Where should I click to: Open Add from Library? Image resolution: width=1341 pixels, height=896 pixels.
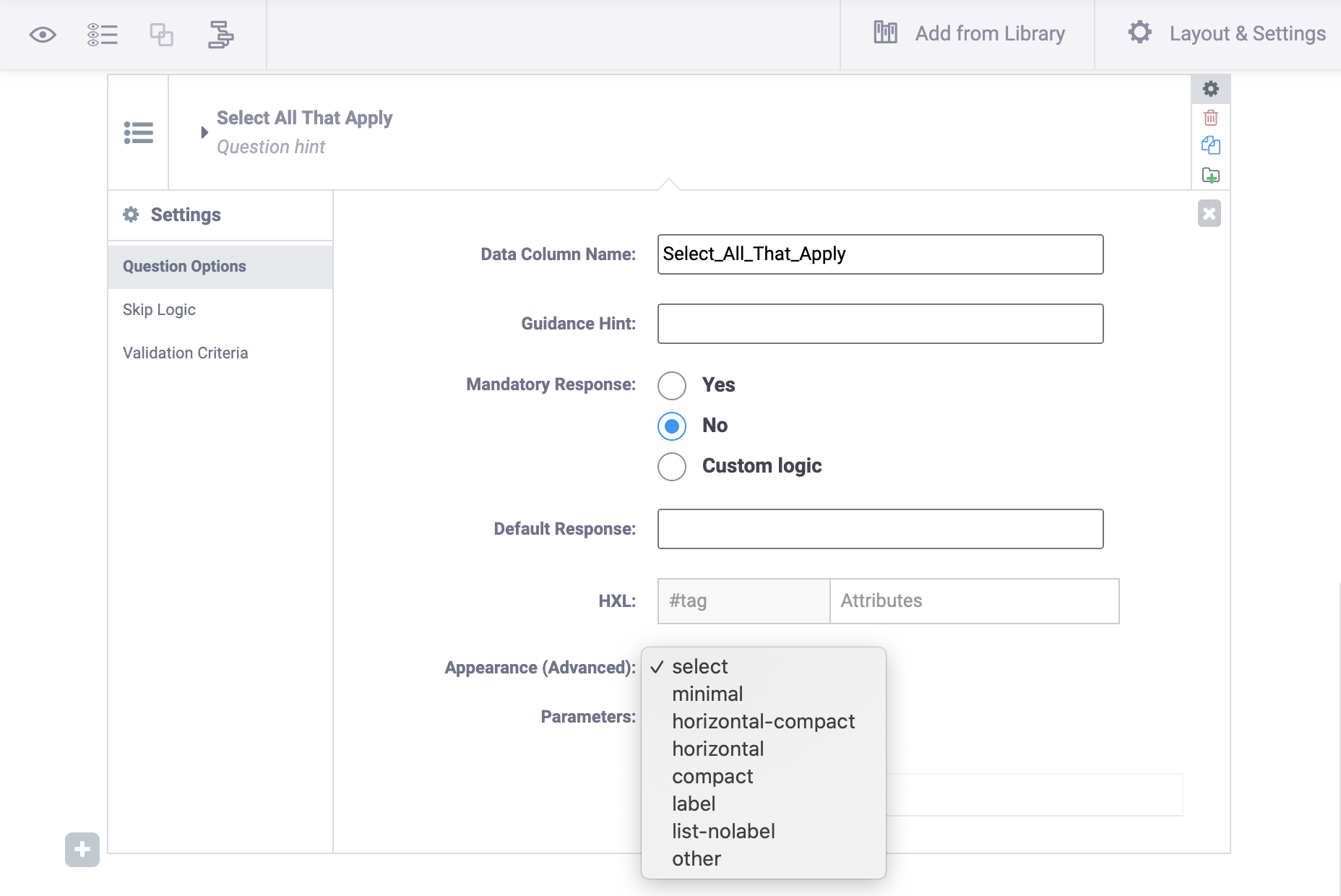(x=968, y=34)
